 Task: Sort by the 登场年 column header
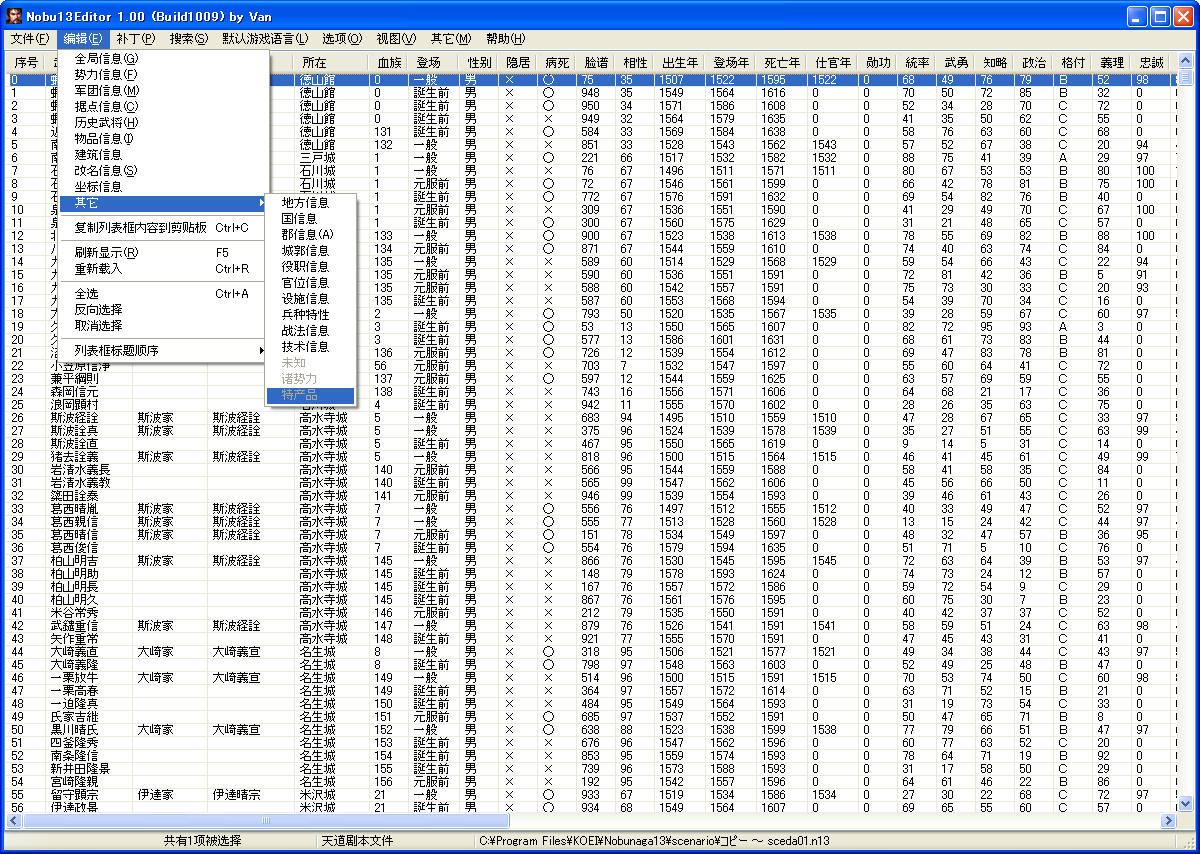point(732,63)
